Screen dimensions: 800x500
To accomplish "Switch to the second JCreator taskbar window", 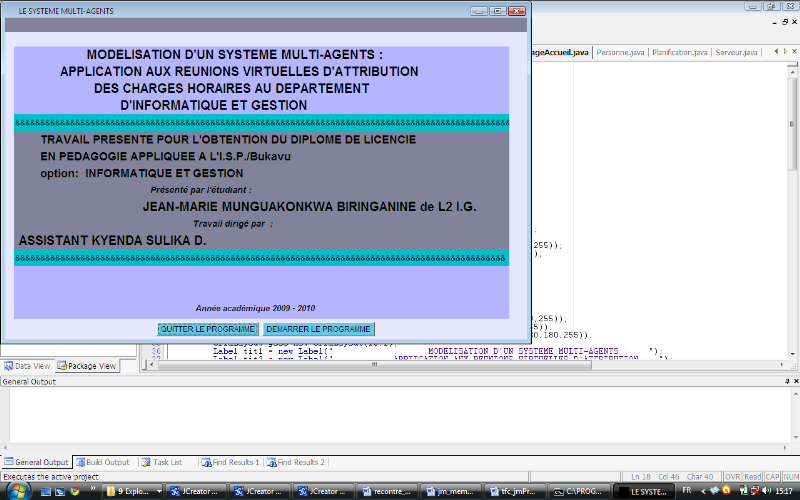I will tap(259, 492).
